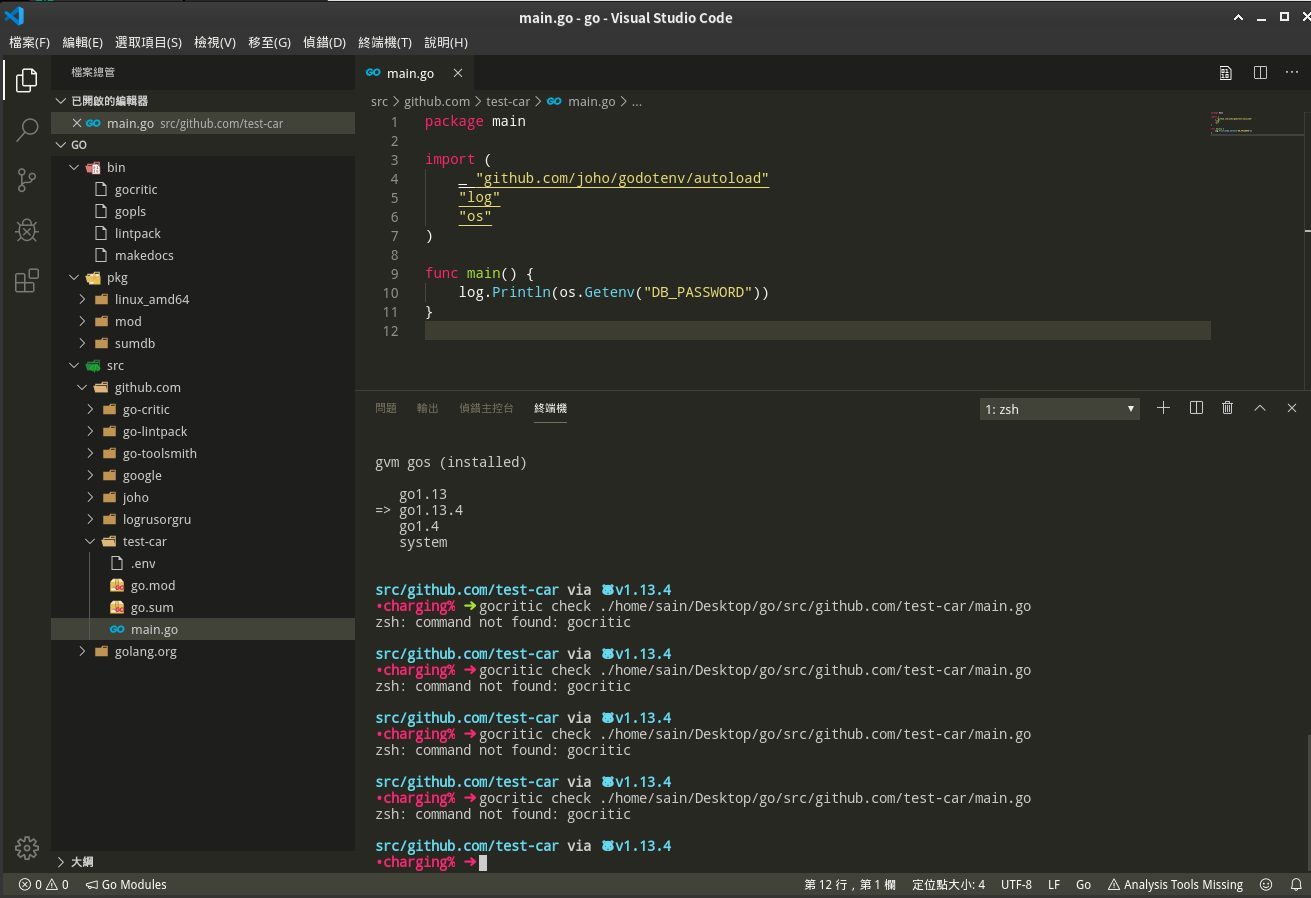Click the Analysis Tools Missing warning
Screen dimensions: 1311x898
pyautogui.click(x=1175, y=884)
